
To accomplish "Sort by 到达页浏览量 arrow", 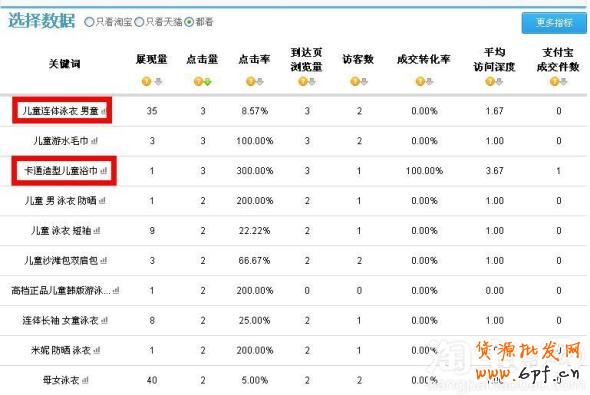I will pos(312,82).
